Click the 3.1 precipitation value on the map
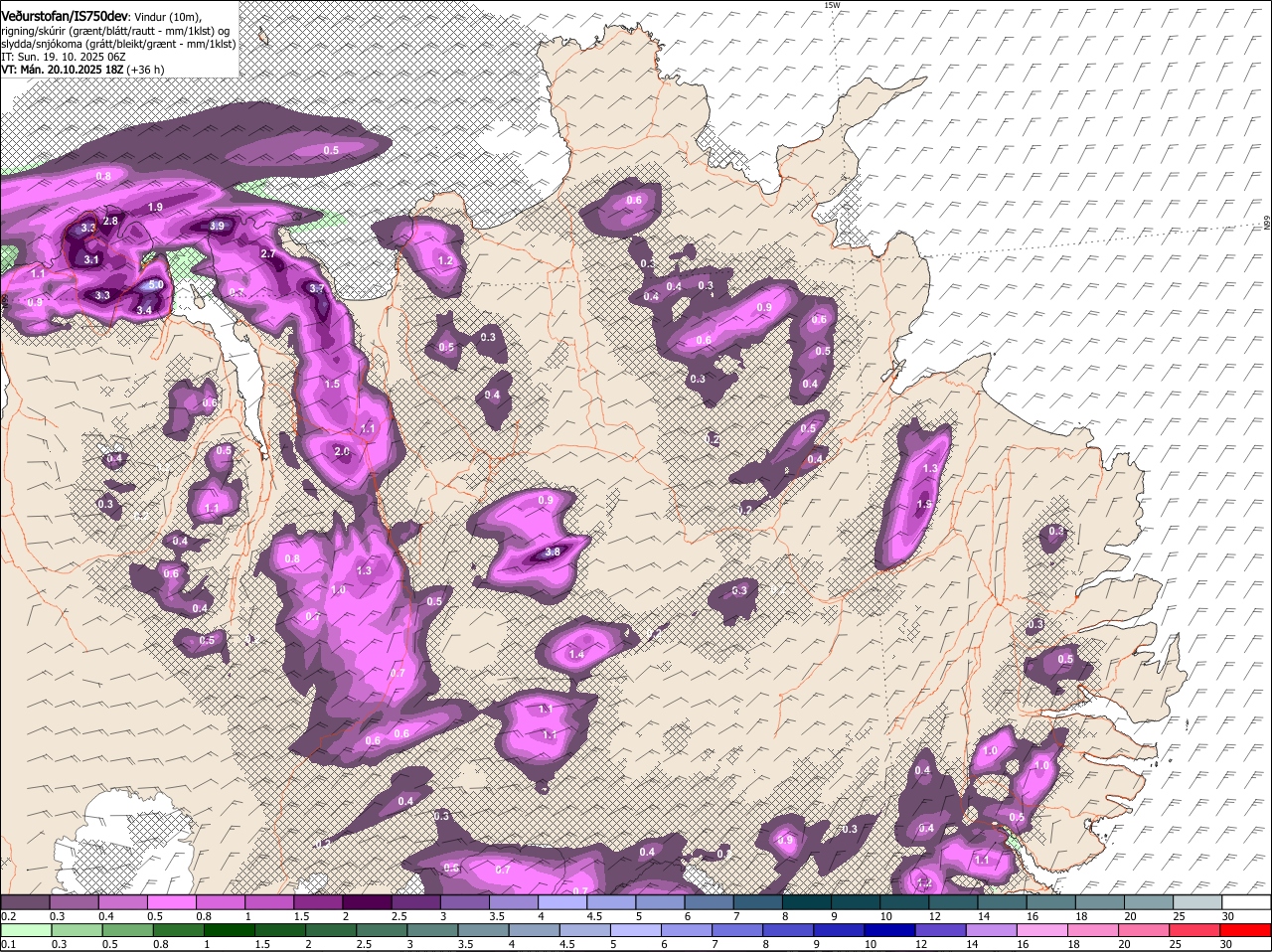Viewport: 1272px width, 952px height. pos(91,259)
